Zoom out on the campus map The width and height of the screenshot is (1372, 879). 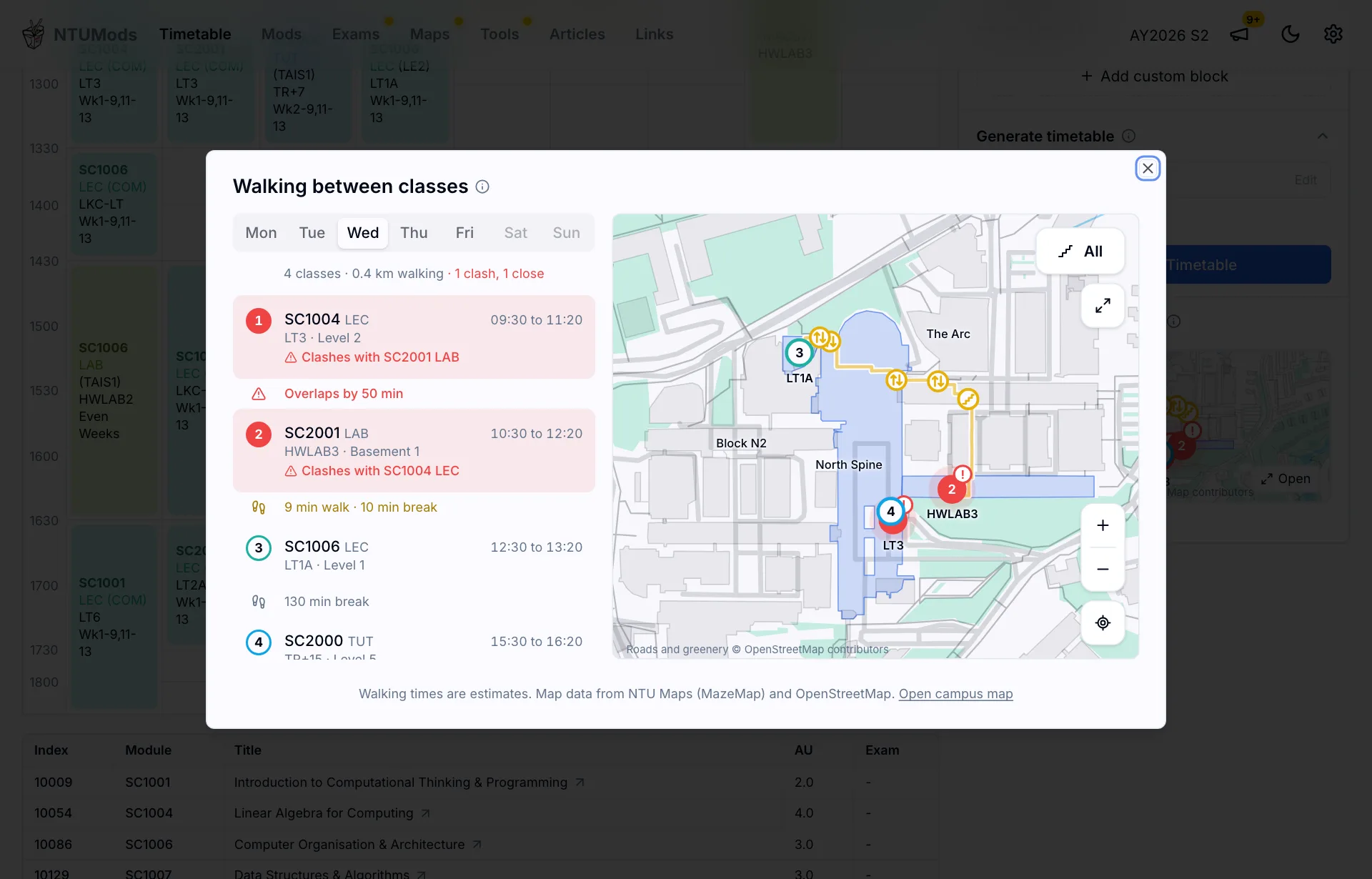[x=1103, y=570]
